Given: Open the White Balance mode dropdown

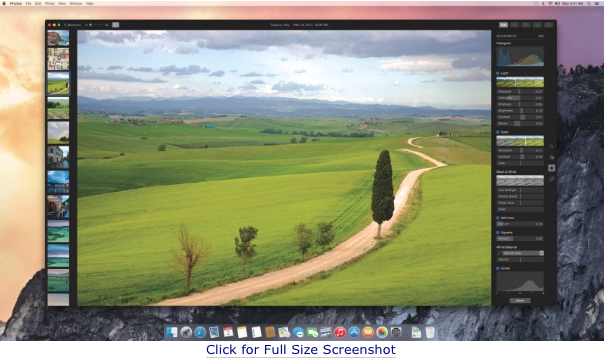Looking at the screenshot, I should [x=523, y=253].
